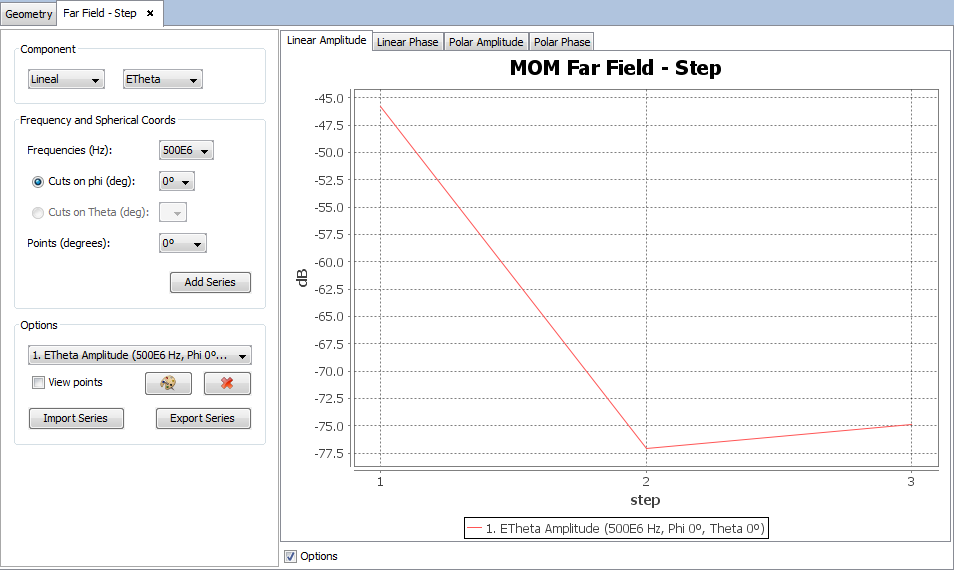Viewport: 954px width, 570px height.
Task: Open the Points degrees dropdown
Action: 183,243
